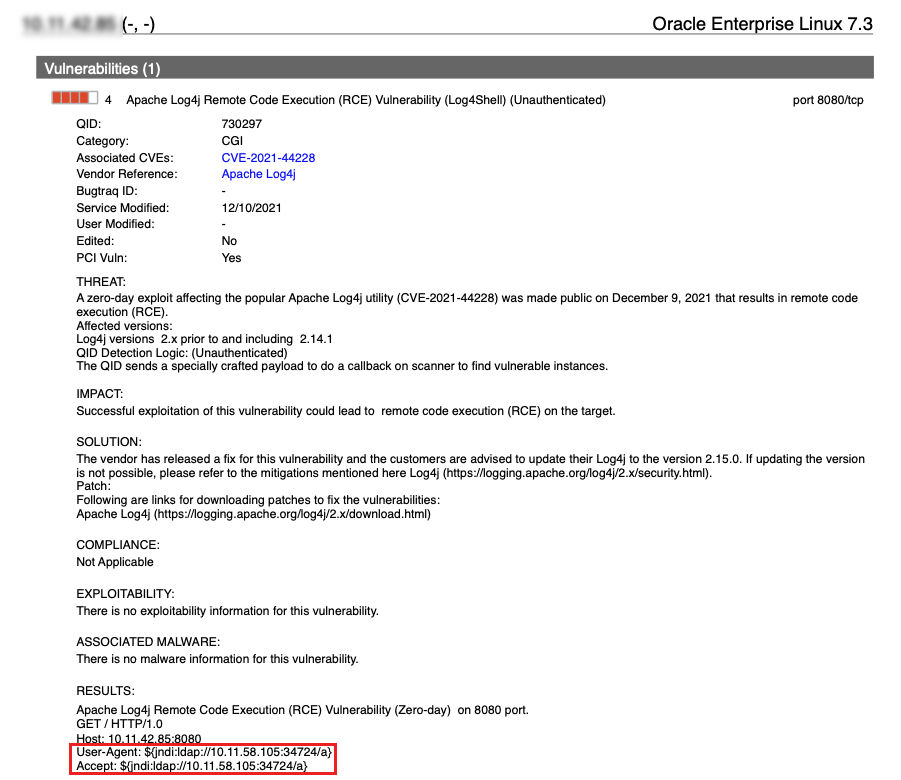Click the Oracle Enterprise Linux 7.3 heading
The height and width of the screenshot is (780, 901).
[x=762, y=24]
